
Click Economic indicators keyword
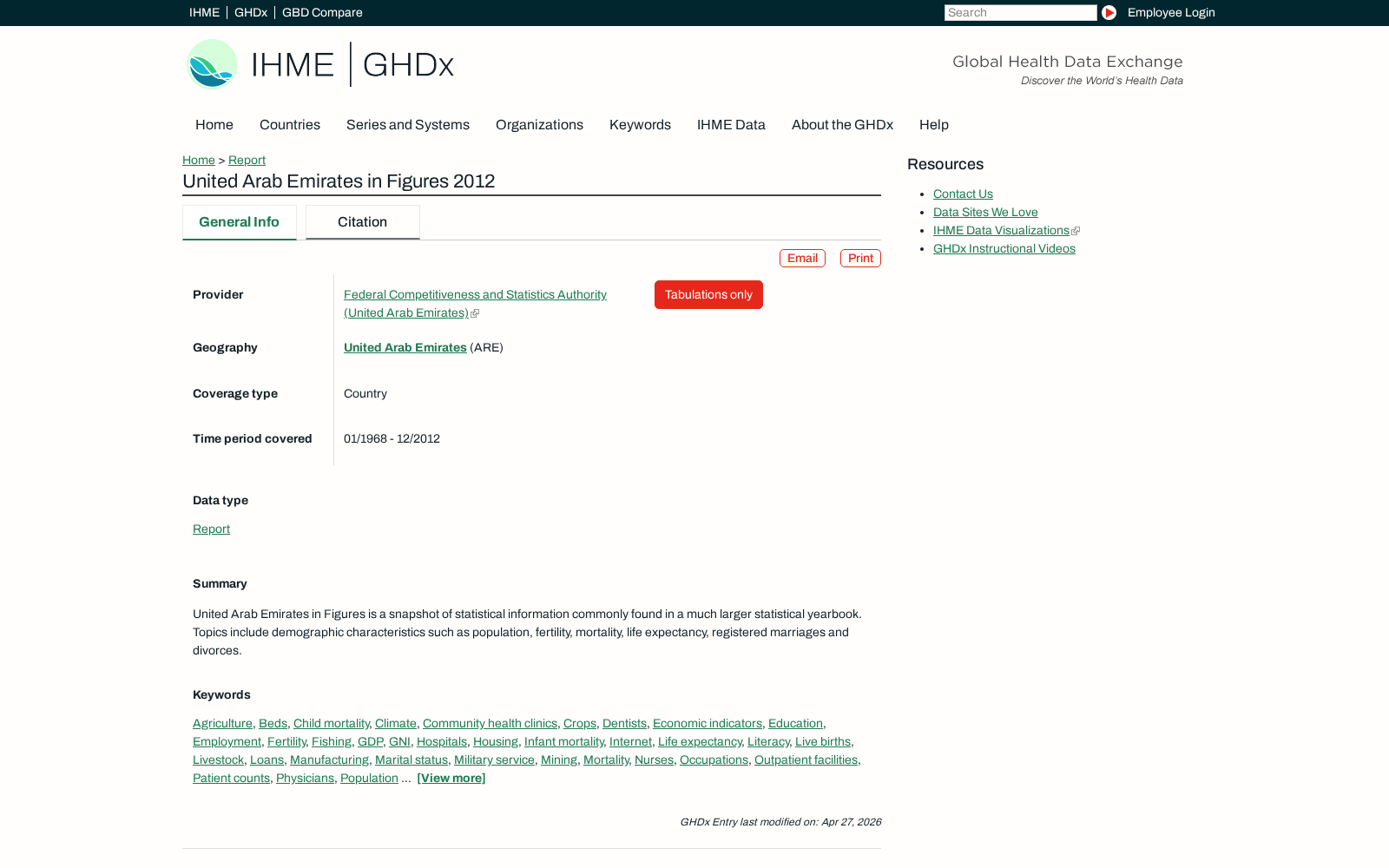(x=708, y=723)
